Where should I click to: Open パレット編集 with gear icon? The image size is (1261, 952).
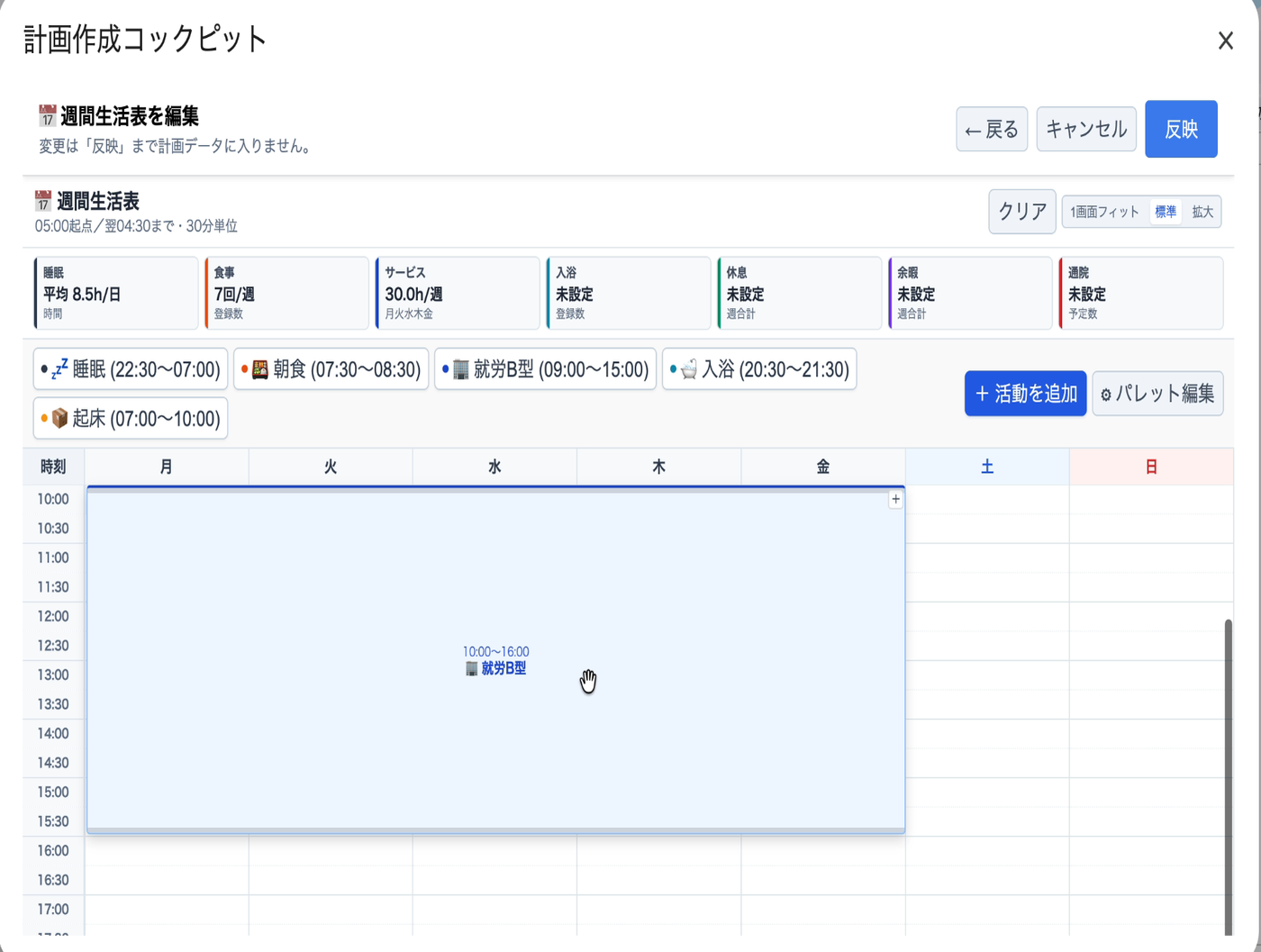pyautogui.click(x=1157, y=394)
